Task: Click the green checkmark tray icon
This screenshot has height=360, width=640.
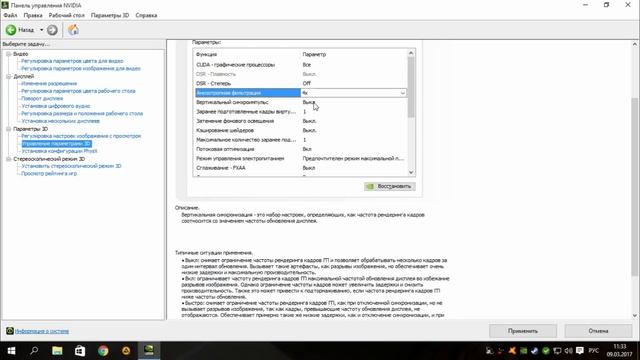Action: click(546, 351)
